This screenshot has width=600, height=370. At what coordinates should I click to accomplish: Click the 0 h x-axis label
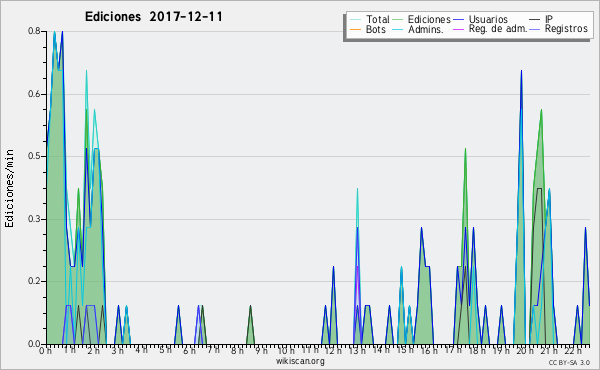(x=45, y=351)
